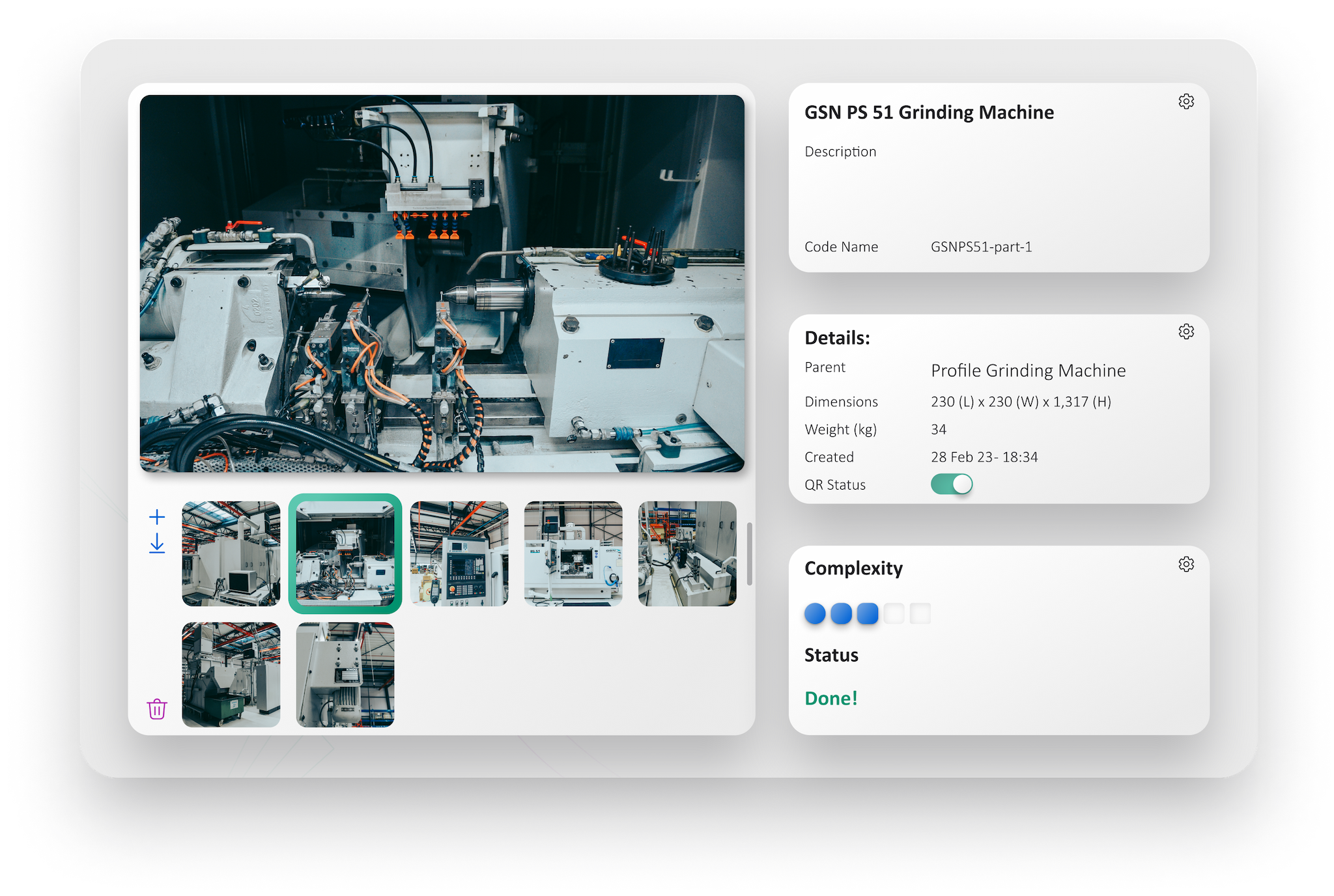Click the large machine preview image

[442, 283]
